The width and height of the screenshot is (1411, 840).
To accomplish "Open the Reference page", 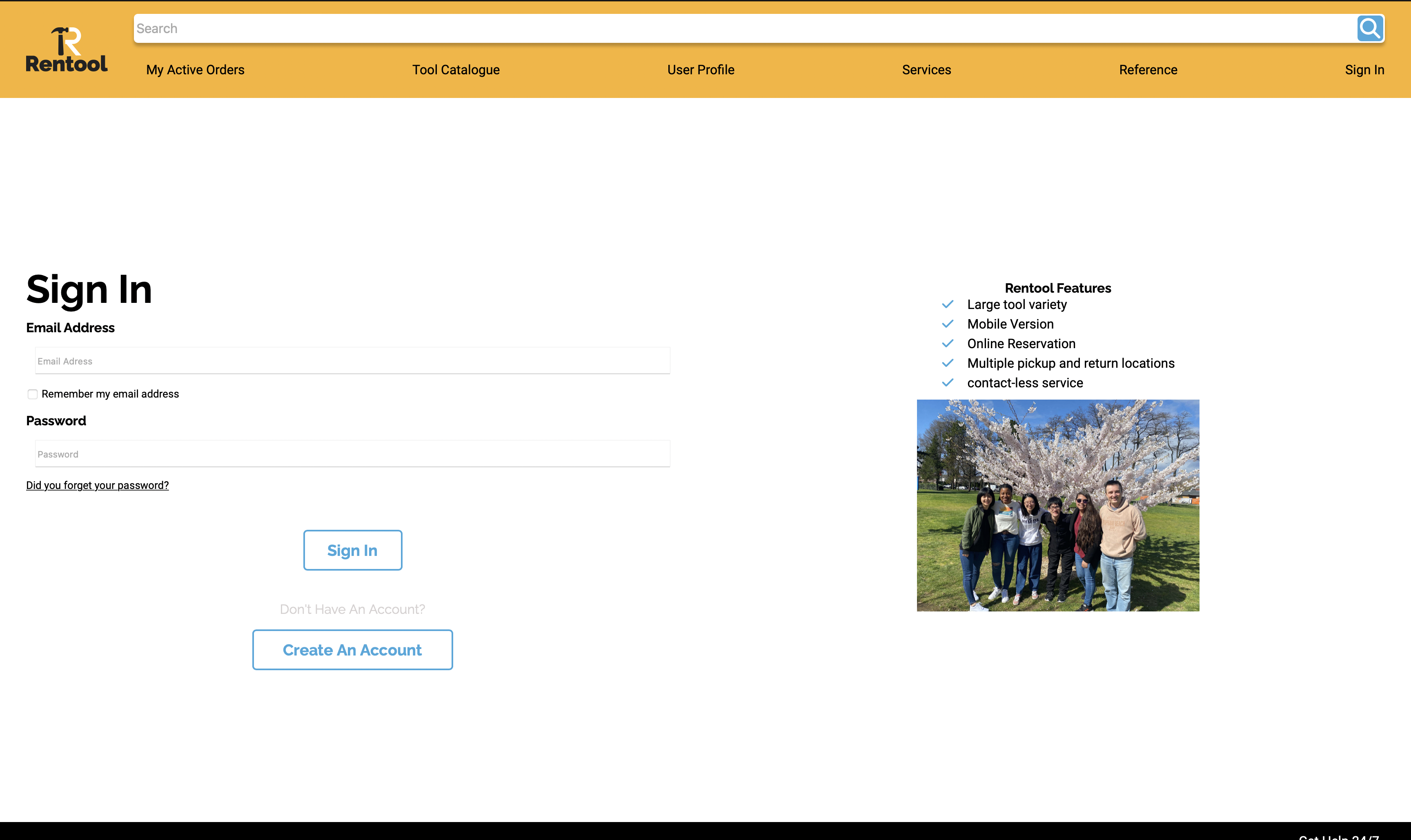I will click(1148, 70).
